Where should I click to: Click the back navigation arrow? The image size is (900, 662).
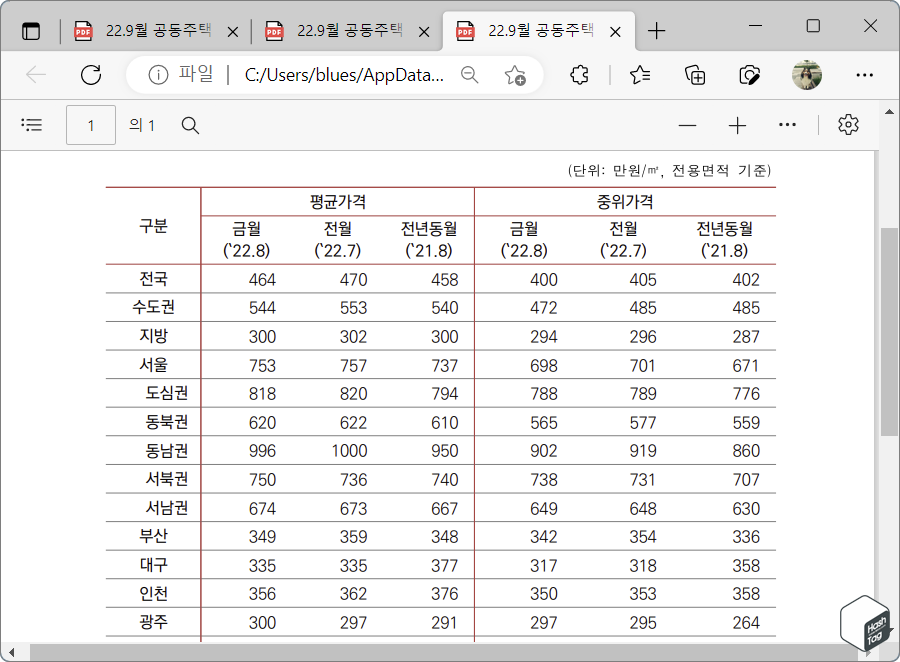(x=36, y=75)
